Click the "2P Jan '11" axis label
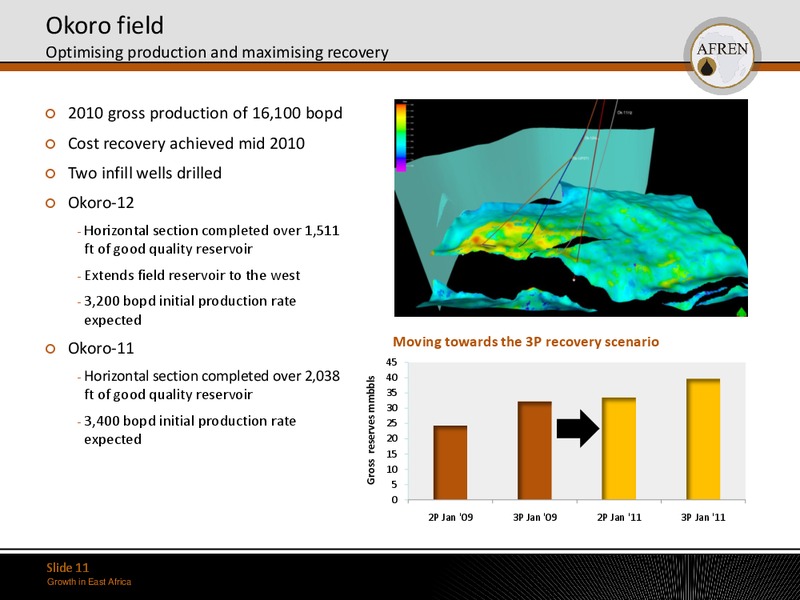The width and height of the screenshot is (800, 600). coord(619,517)
